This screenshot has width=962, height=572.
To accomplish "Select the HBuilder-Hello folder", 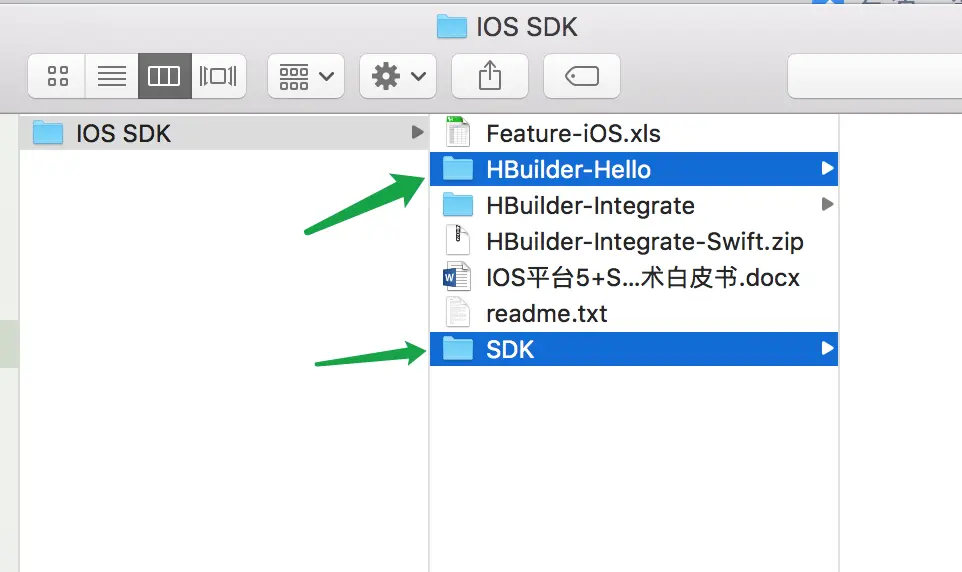I will coord(634,169).
